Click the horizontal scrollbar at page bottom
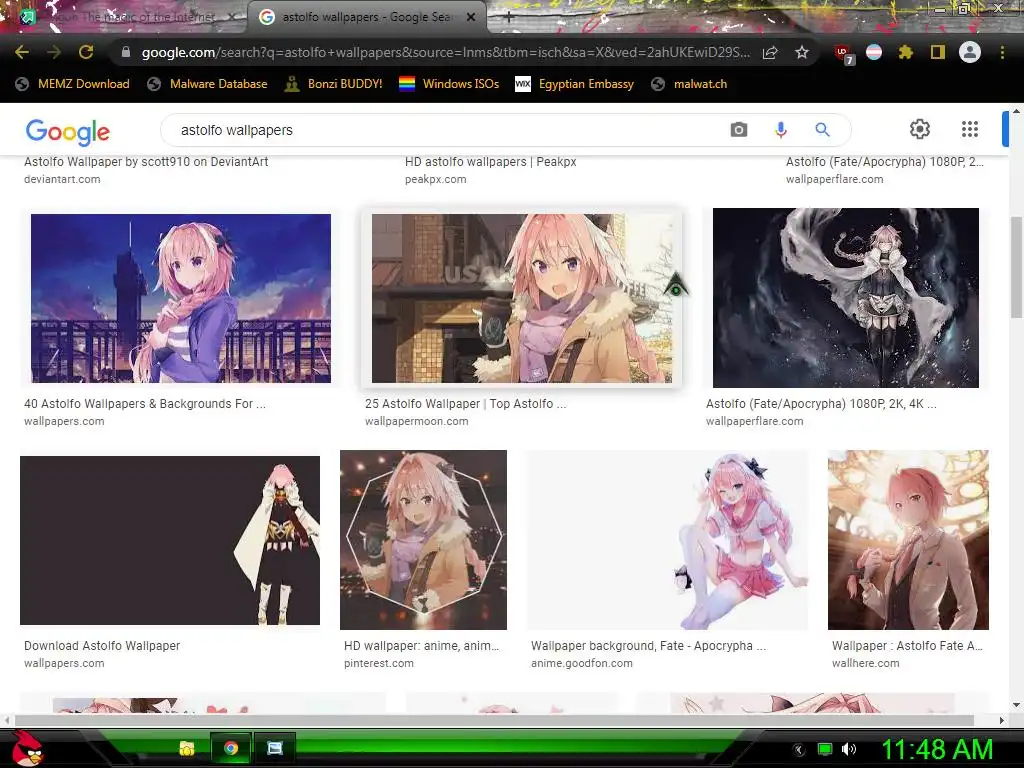1024x768 pixels. coord(494,720)
